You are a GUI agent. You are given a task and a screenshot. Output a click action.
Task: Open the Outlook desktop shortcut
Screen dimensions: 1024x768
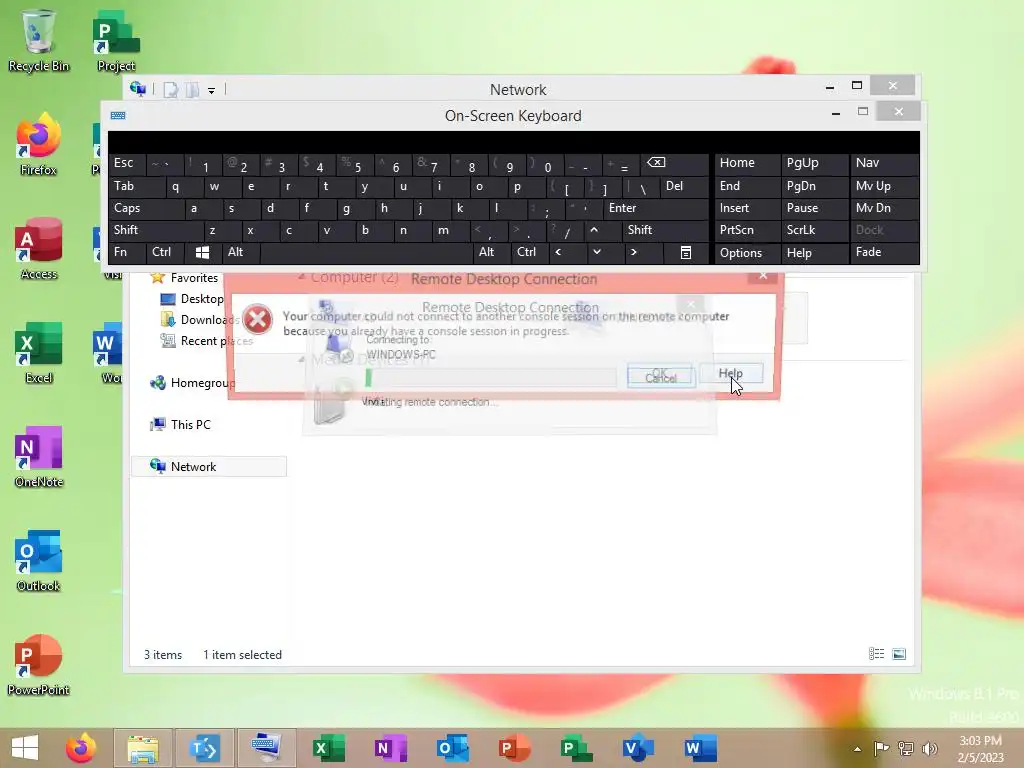pyautogui.click(x=39, y=560)
